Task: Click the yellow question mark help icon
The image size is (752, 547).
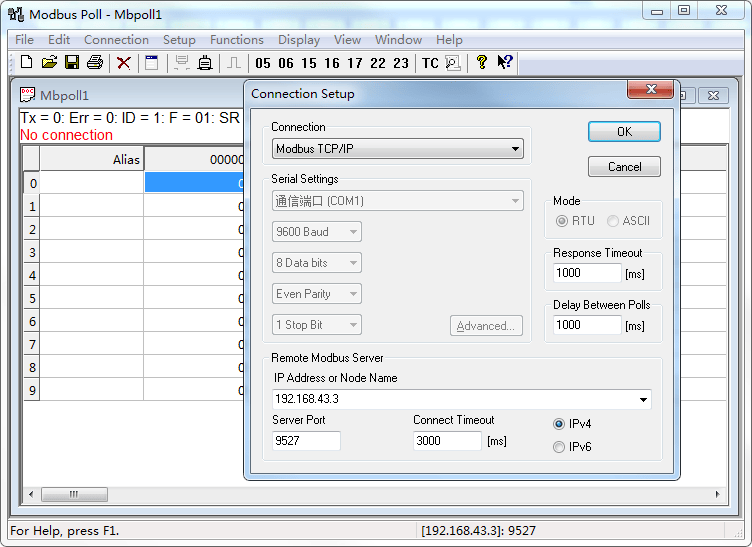Action: (482, 62)
